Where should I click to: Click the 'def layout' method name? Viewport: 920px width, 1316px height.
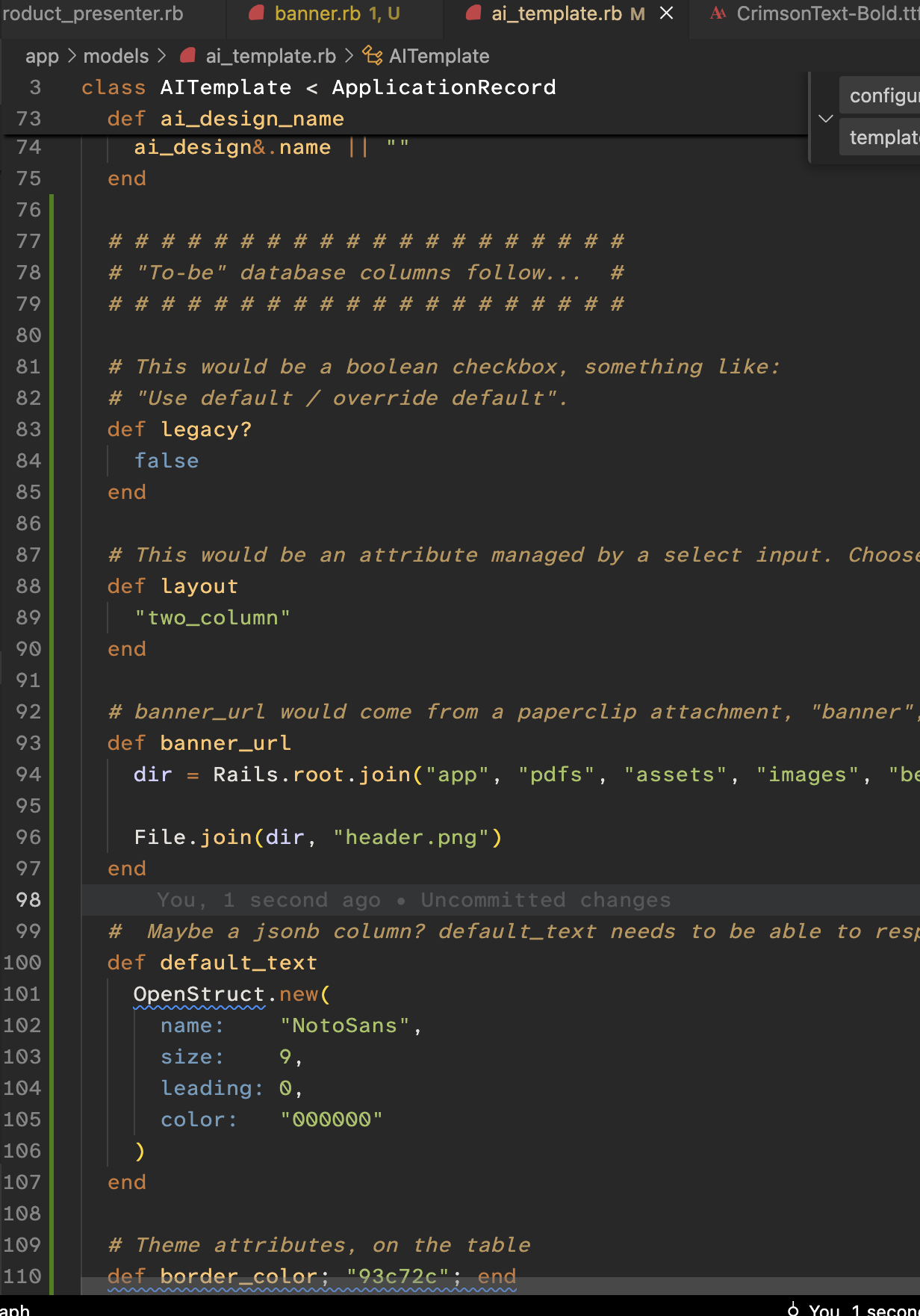tap(199, 586)
